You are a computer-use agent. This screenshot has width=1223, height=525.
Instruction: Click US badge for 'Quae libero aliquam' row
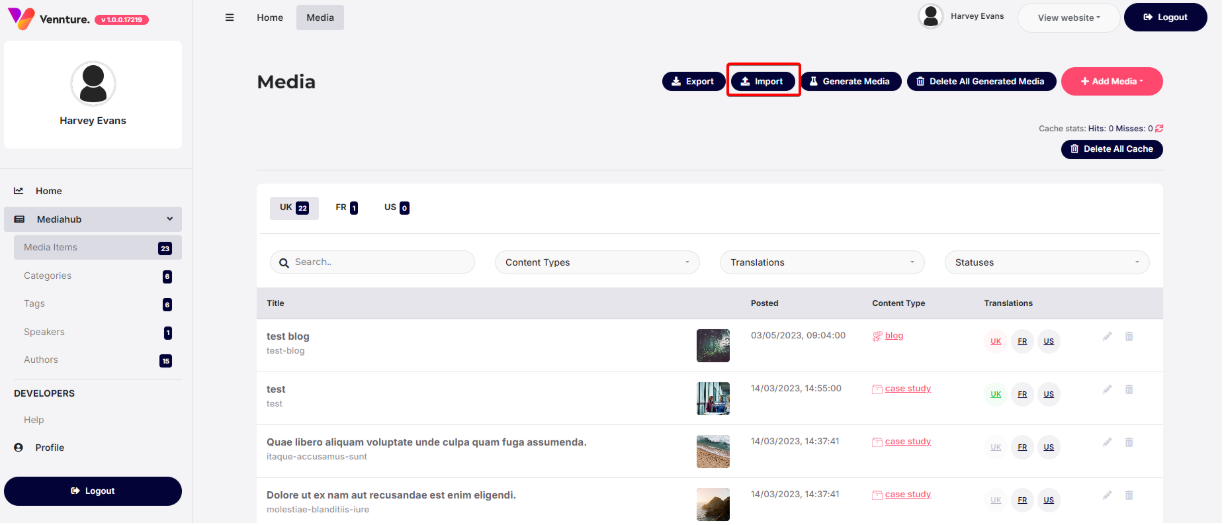[x=1048, y=447]
